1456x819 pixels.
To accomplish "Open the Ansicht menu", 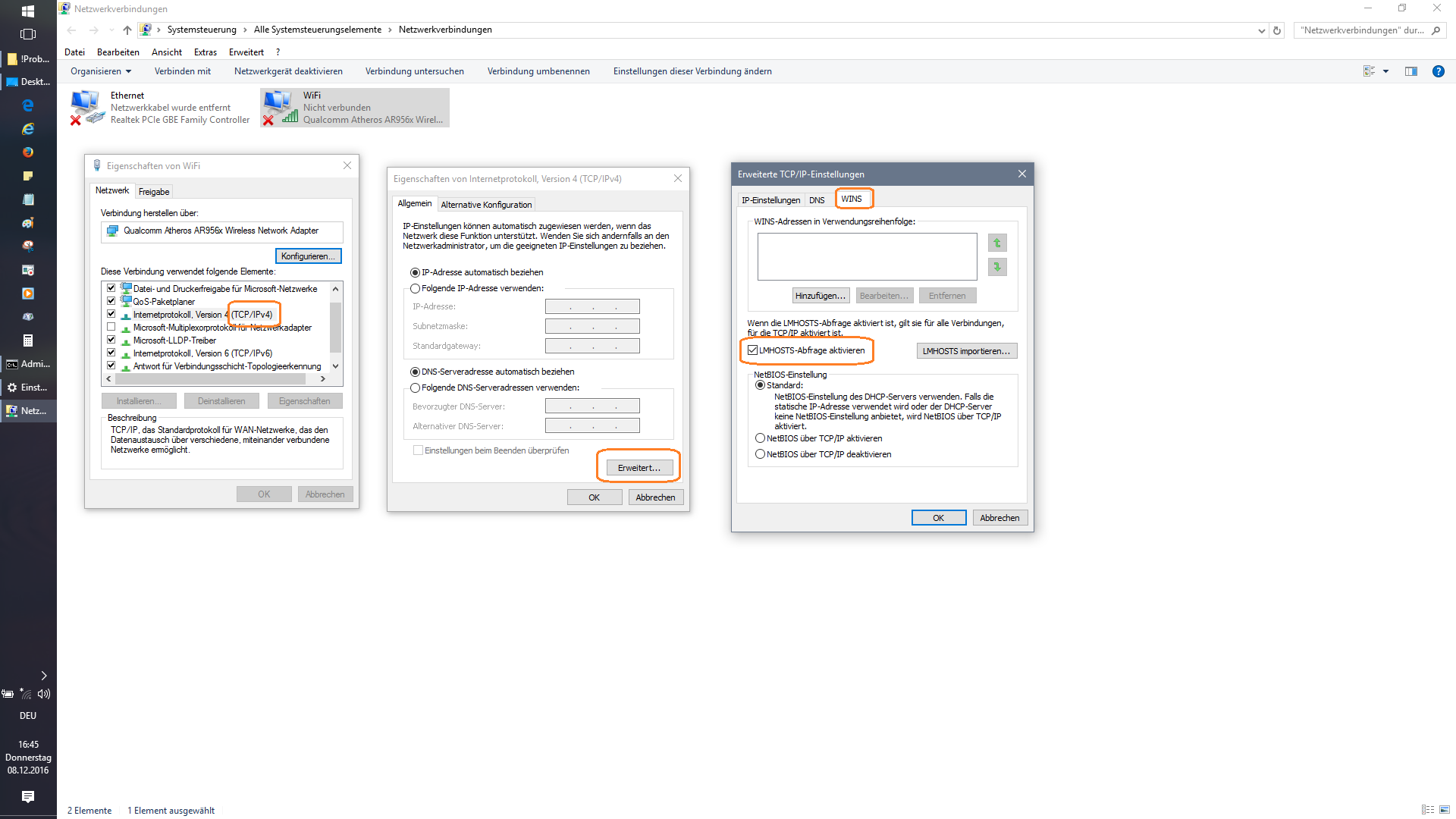I will (x=166, y=52).
